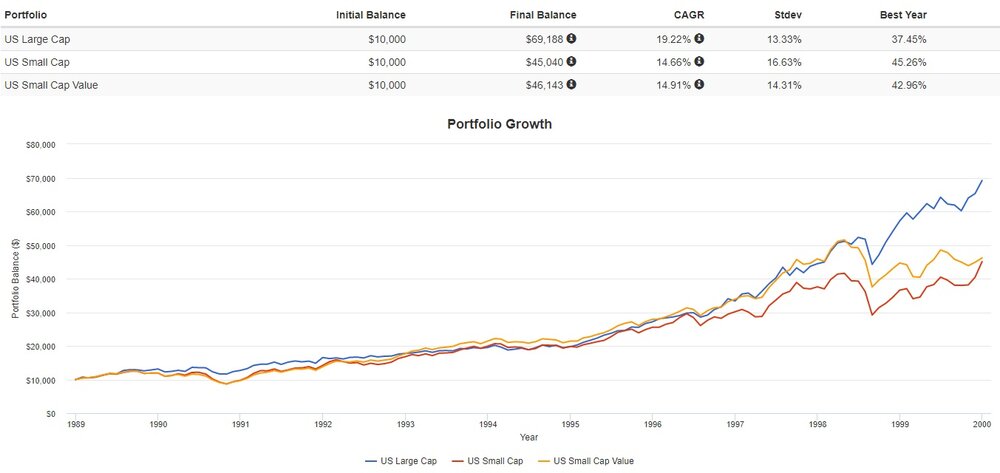Click the 1995 label on the Year axis
The width and height of the screenshot is (1000, 473).
[570, 424]
